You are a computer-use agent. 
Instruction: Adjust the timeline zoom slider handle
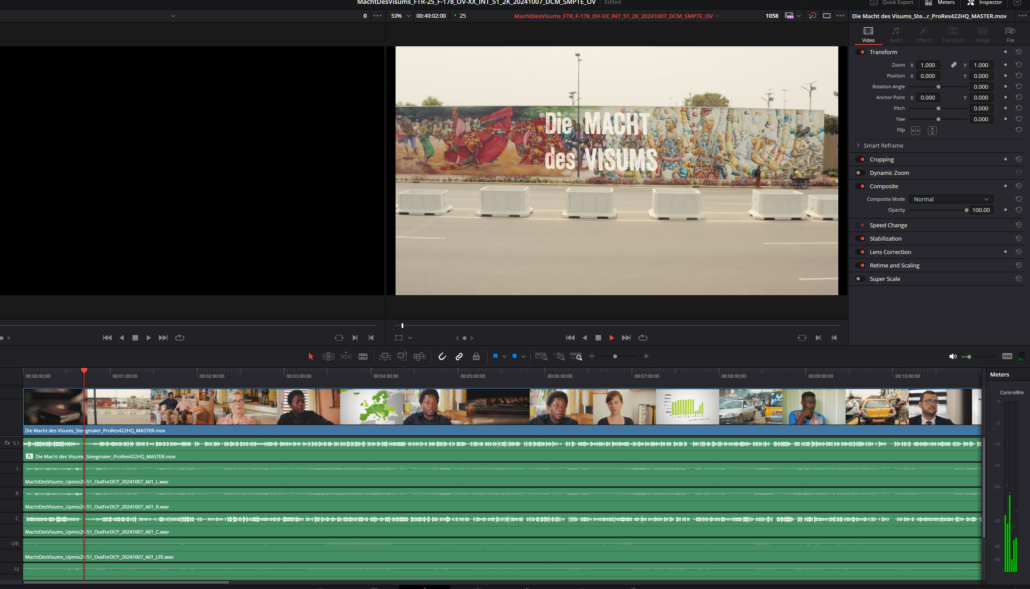pyautogui.click(x=615, y=357)
